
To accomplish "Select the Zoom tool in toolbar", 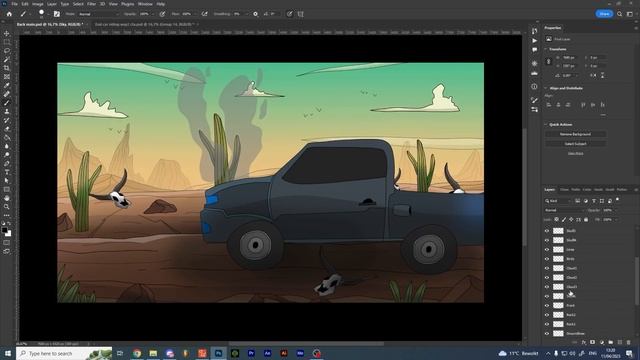I will (7, 207).
